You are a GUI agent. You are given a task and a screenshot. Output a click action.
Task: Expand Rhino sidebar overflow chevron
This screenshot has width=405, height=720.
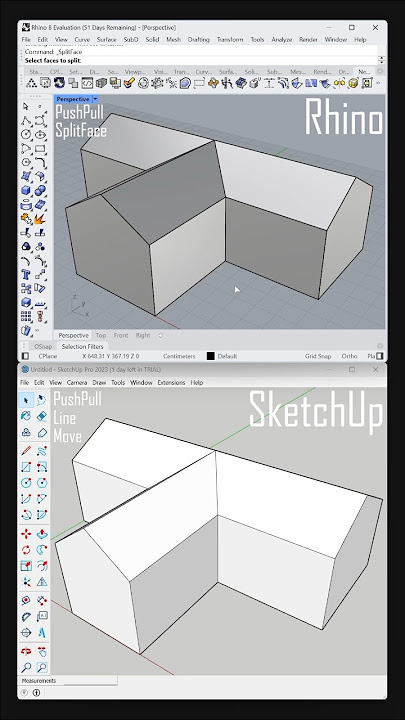(37, 330)
